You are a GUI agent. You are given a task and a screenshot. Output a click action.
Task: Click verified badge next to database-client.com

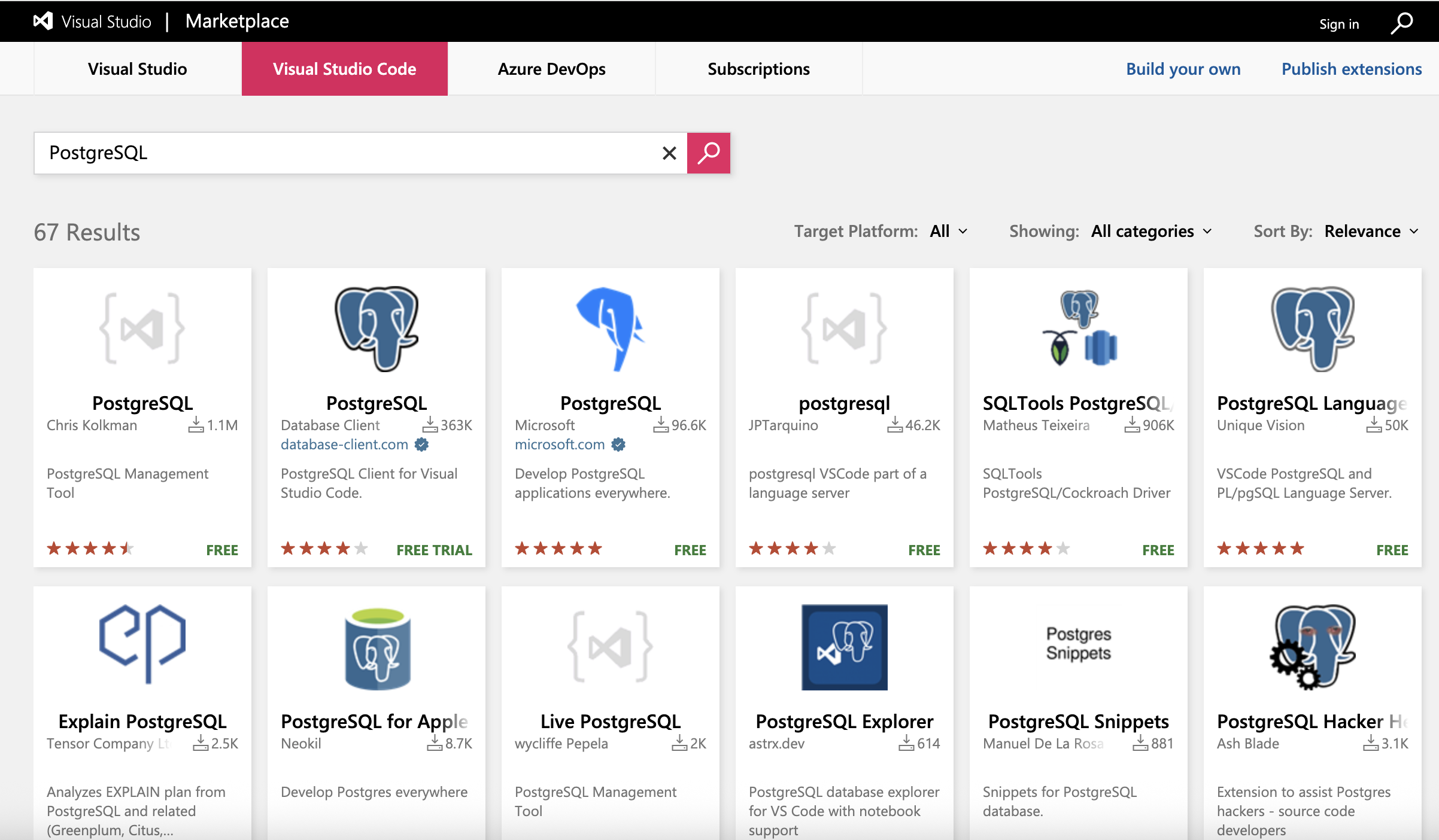click(422, 445)
